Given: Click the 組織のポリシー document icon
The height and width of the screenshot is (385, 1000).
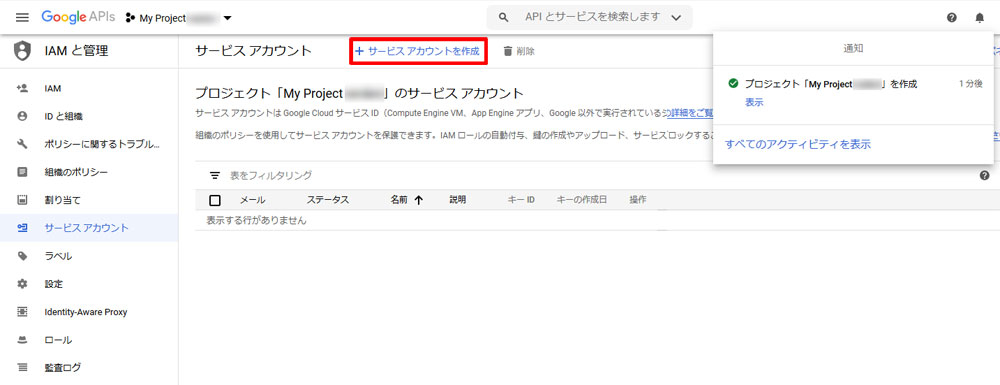Looking at the screenshot, I should point(22,172).
